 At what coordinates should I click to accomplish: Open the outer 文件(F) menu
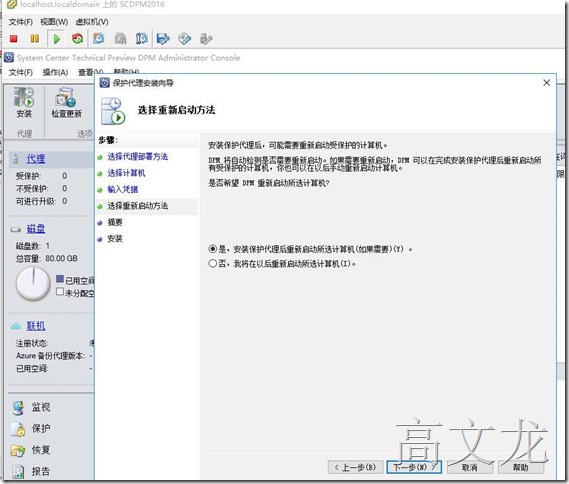point(21,22)
